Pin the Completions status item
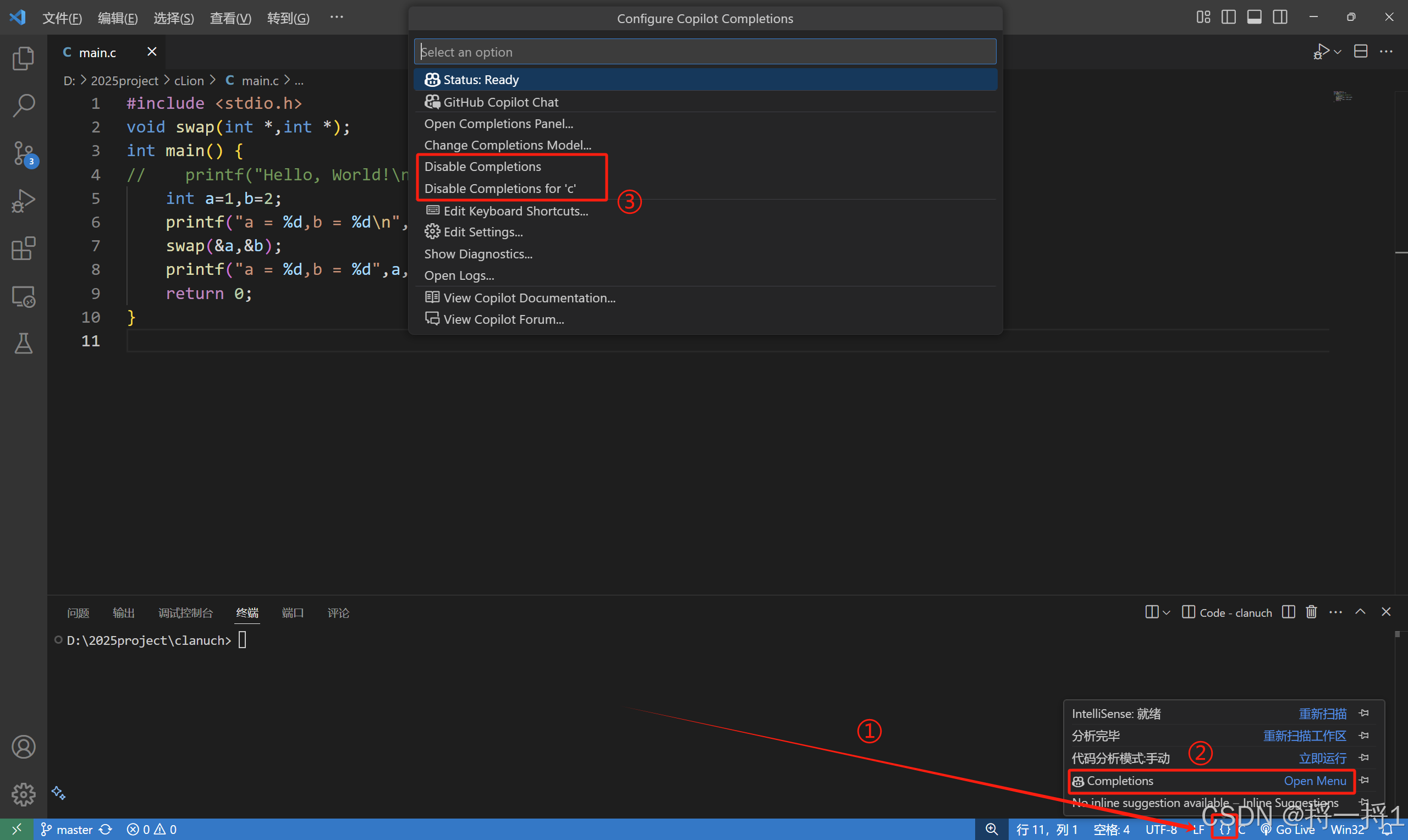 [x=1365, y=781]
